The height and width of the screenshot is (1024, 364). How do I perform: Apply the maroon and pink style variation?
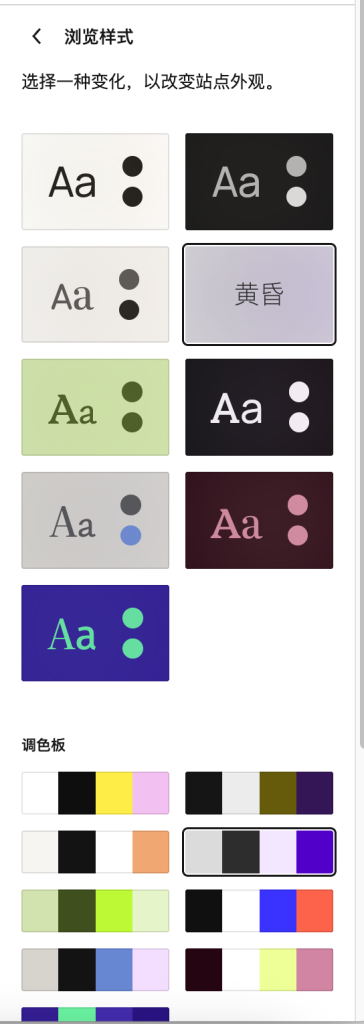tap(259, 520)
